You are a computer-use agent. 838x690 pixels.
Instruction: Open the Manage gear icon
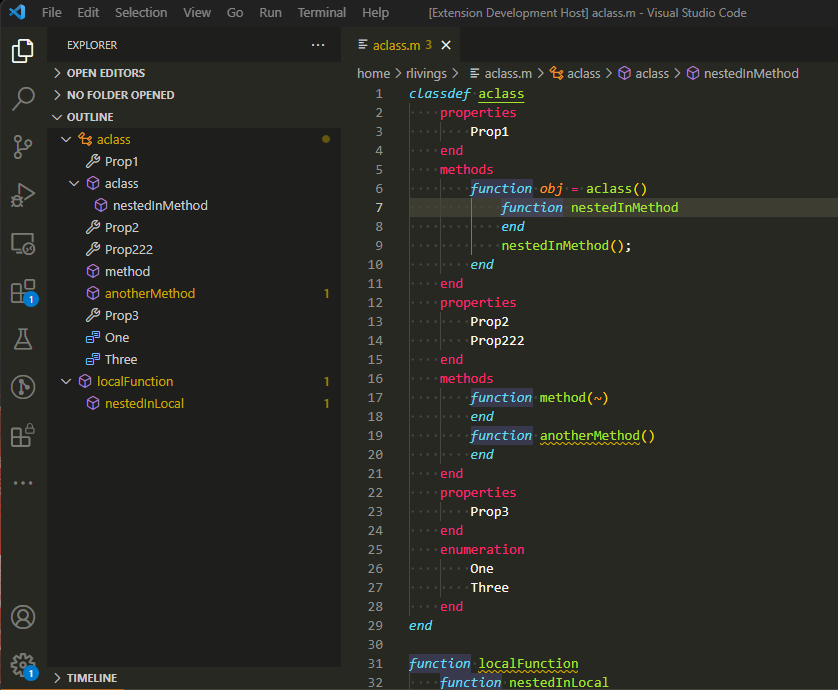22,665
